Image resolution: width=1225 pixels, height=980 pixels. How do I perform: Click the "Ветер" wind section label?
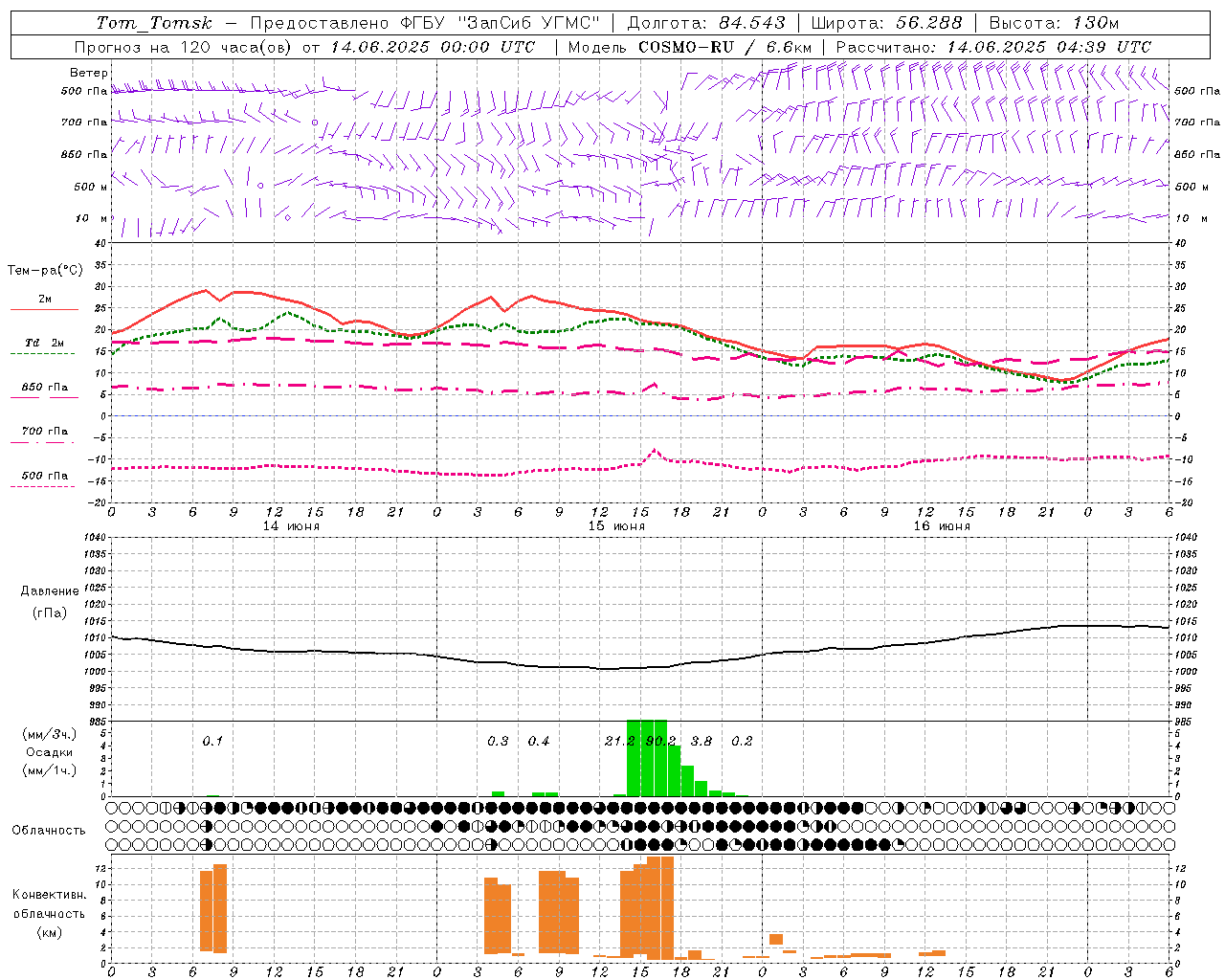(x=89, y=73)
